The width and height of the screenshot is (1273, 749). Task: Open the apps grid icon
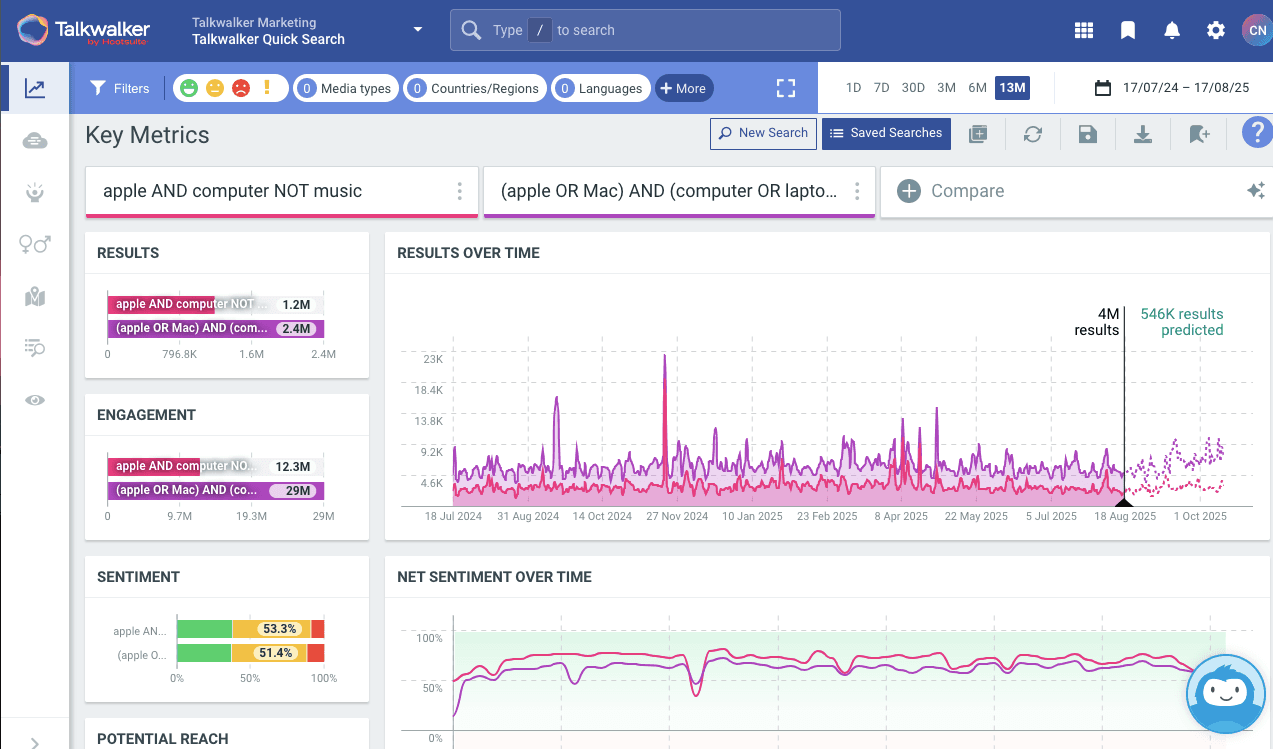pyautogui.click(x=1084, y=31)
